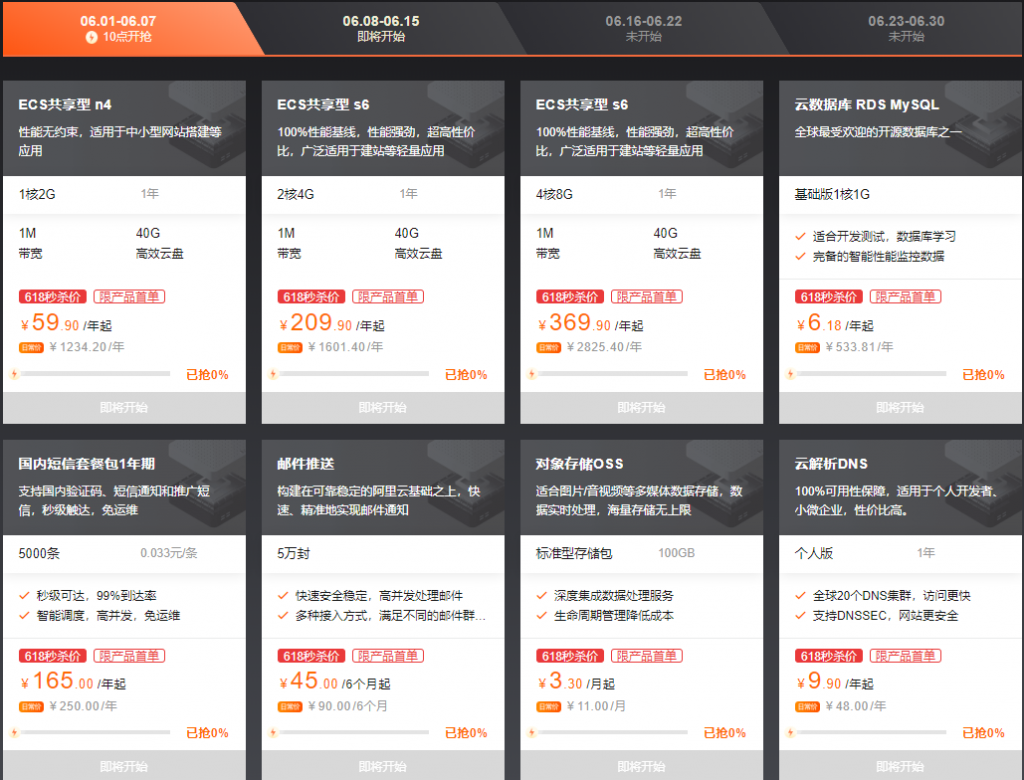The width and height of the screenshot is (1024, 780).
Task: Click the lightning icon on the ECS n4 card
Action: (14, 375)
